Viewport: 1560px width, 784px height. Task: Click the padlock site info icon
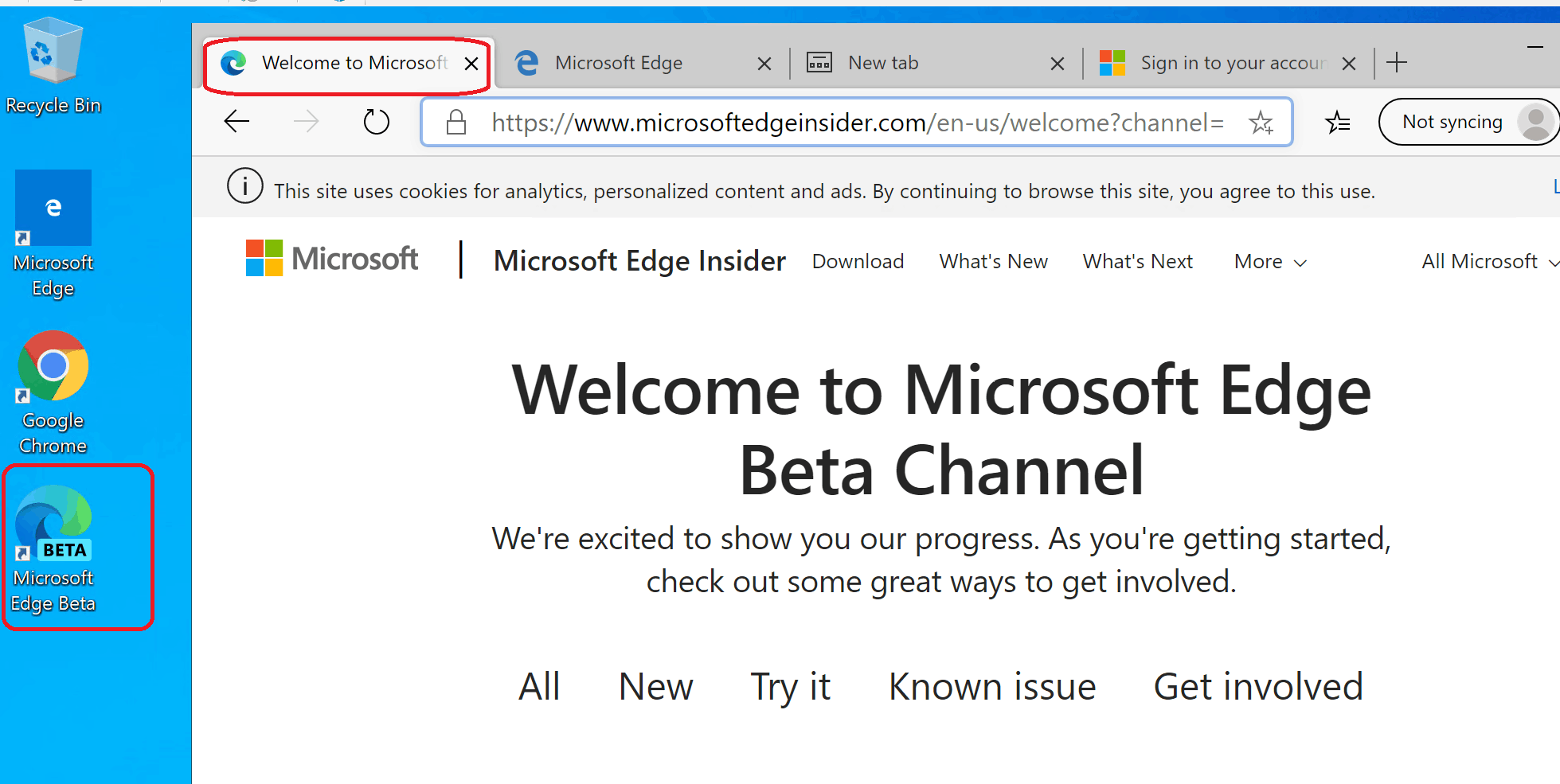pyautogui.click(x=455, y=122)
